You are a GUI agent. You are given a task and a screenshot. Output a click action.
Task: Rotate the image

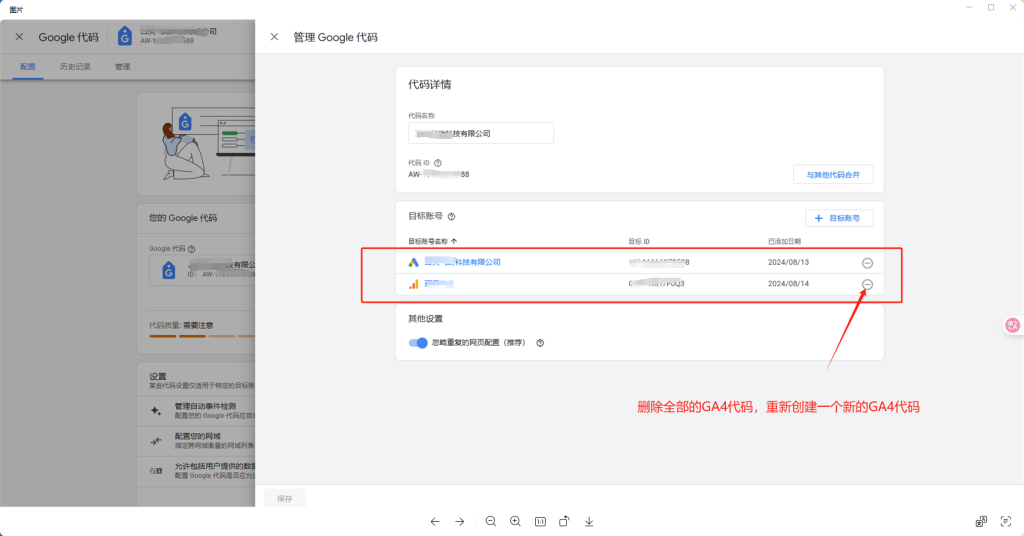click(564, 522)
